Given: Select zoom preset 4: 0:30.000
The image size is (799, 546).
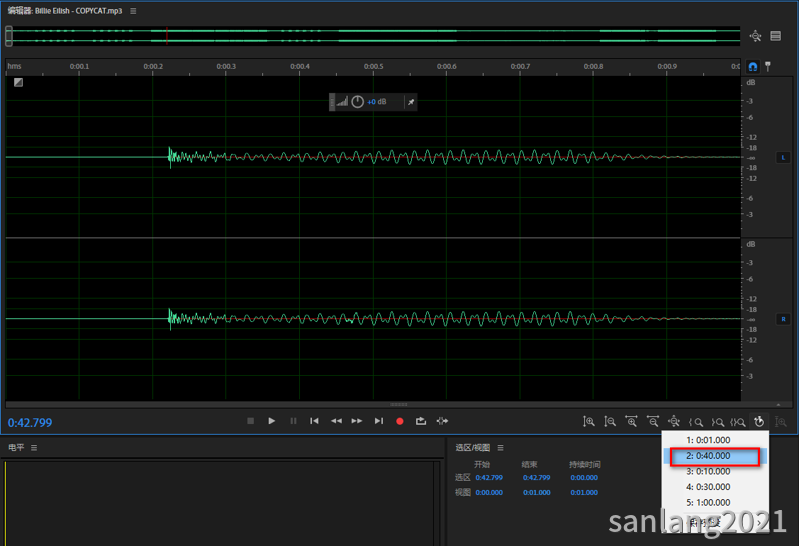Looking at the screenshot, I should pyautogui.click(x=715, y=487).
